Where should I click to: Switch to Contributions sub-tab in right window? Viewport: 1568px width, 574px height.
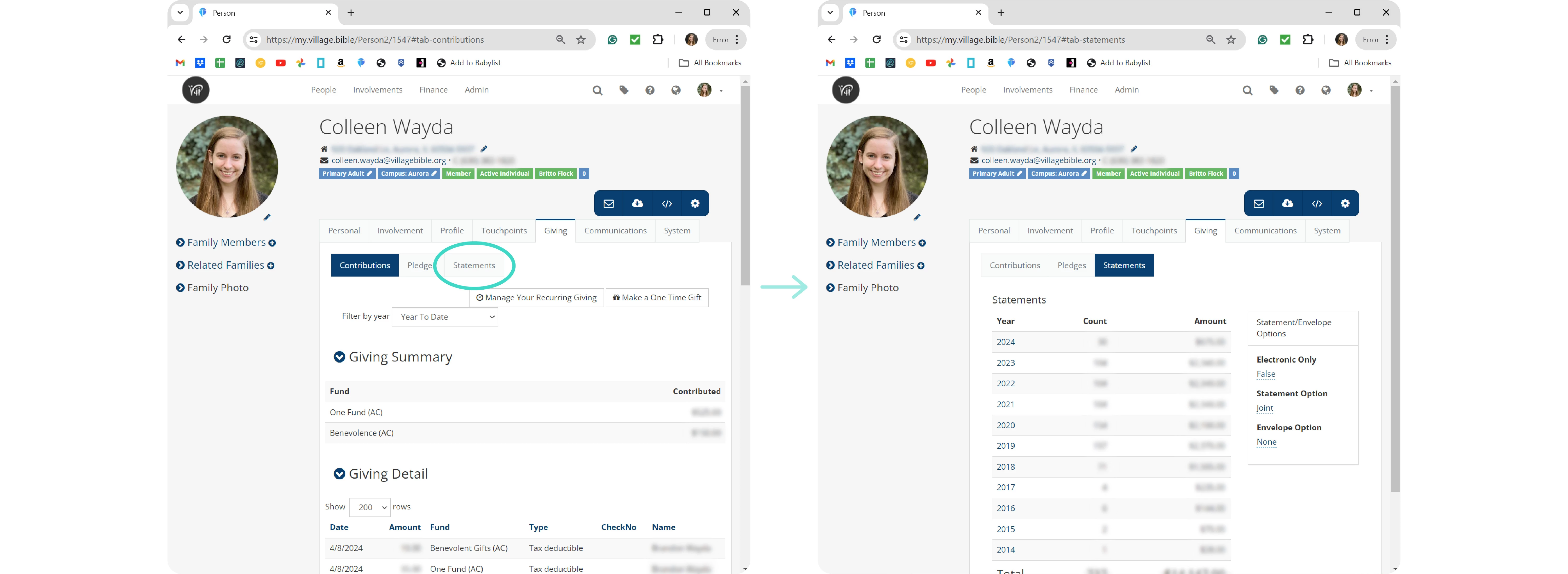click(1015, 265)
